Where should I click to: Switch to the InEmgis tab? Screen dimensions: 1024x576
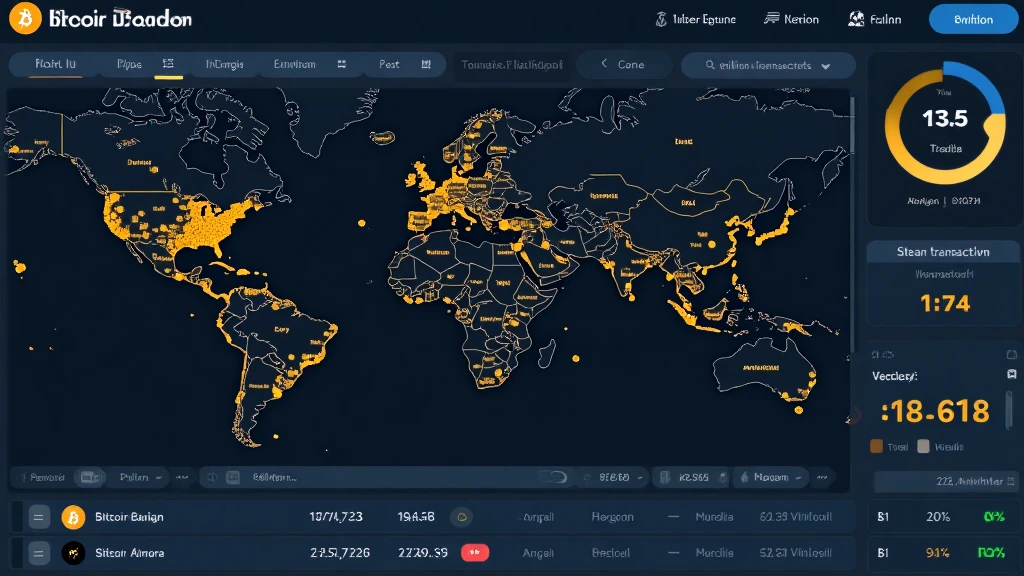(225, 64)
